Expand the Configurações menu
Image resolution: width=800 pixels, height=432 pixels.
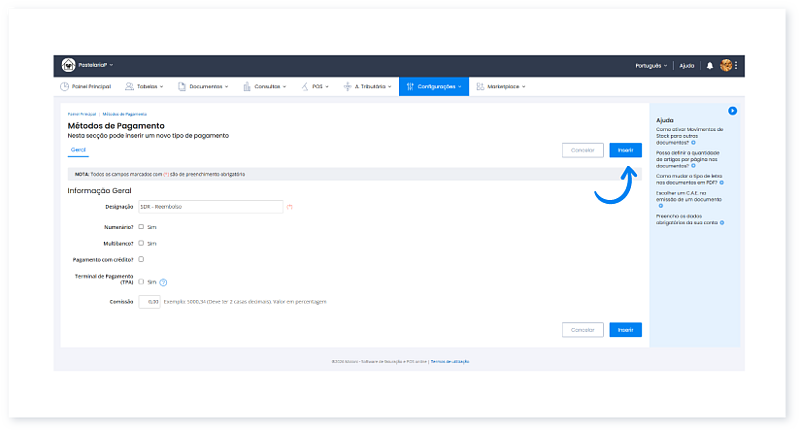[x=432, y=87]
